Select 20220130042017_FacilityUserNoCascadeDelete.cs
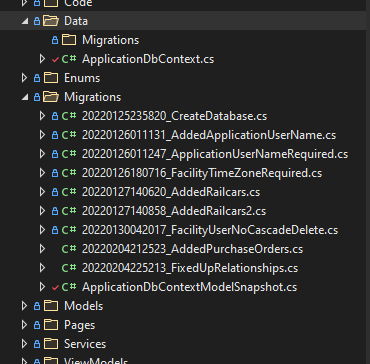The height and width of the screenshot is (364, 370). (210, 230)
